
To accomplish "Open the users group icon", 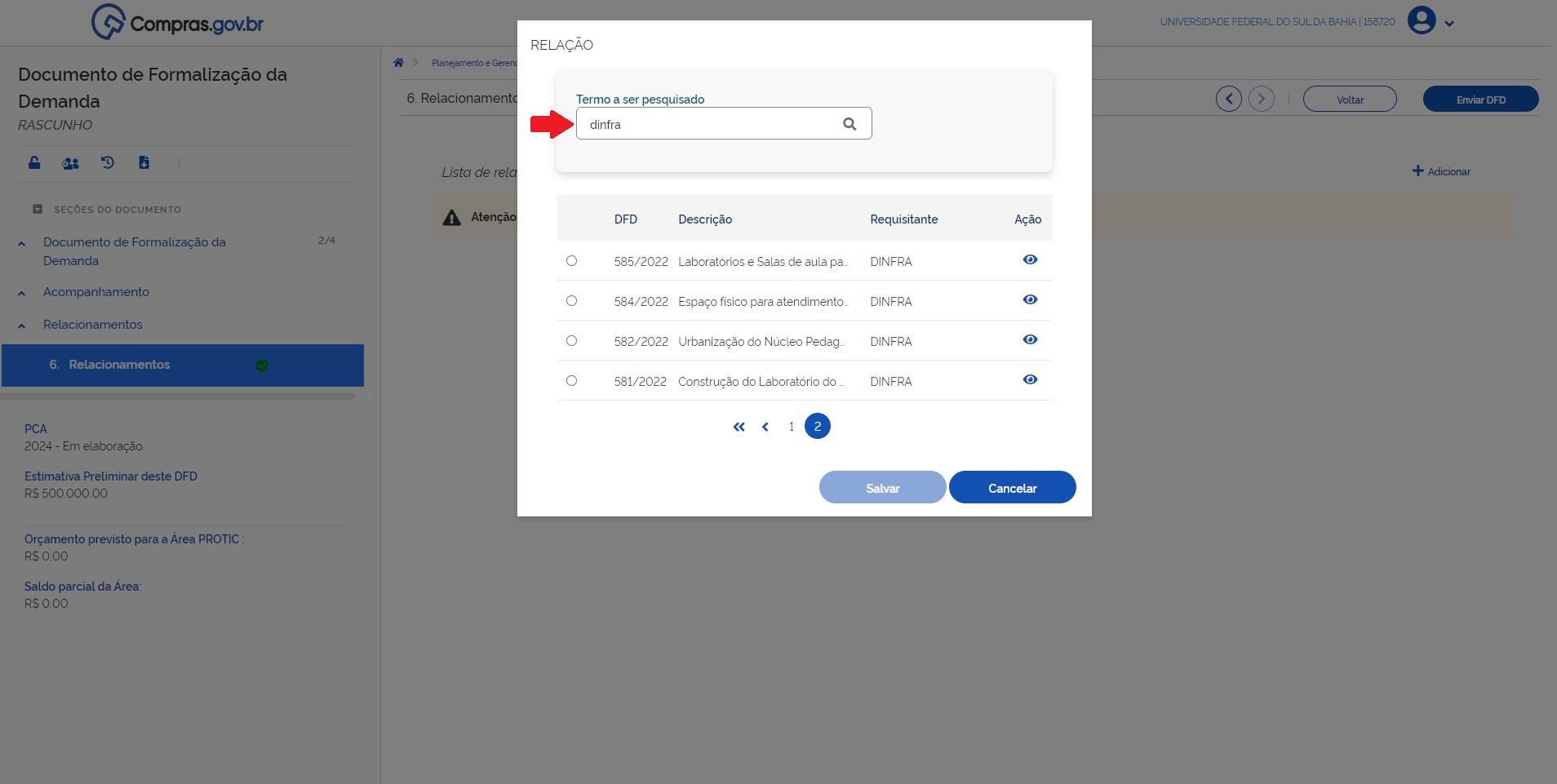I will tap(71, 163).
